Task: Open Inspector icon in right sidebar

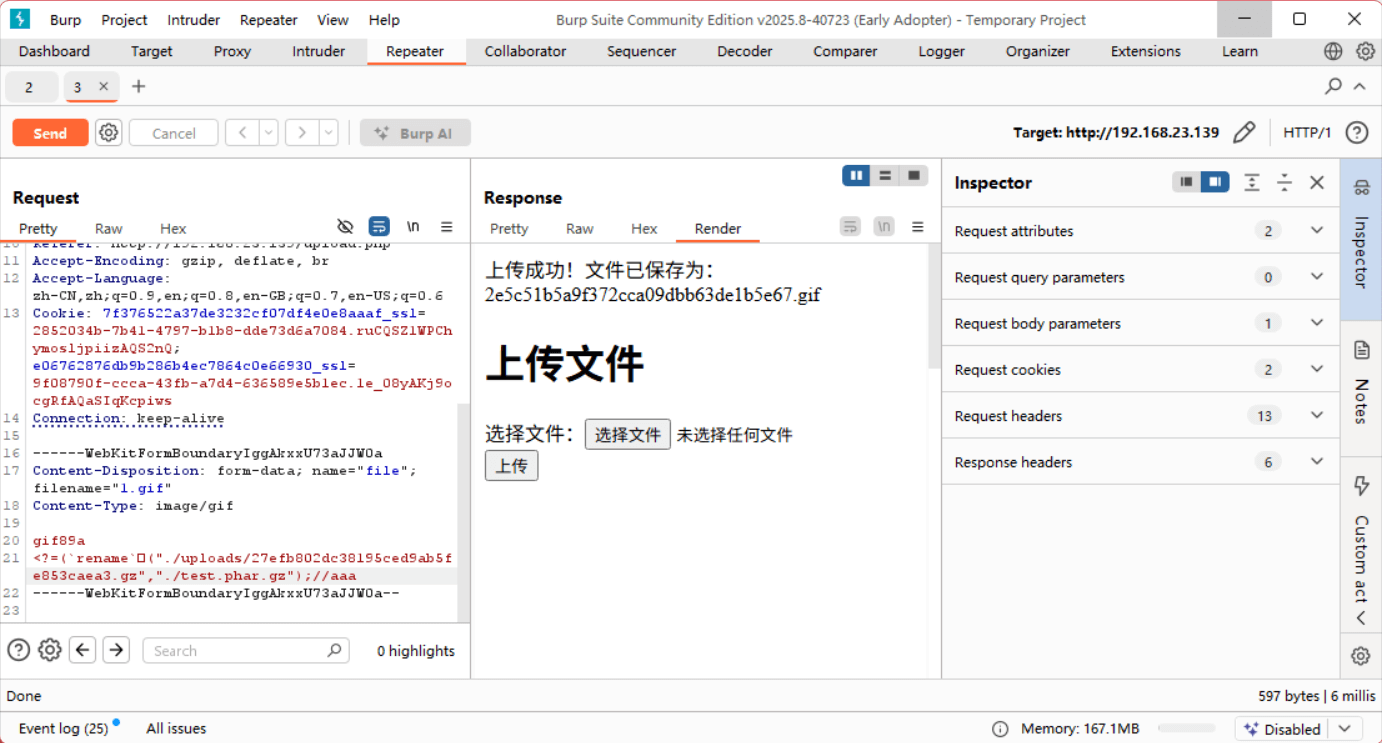Action: coord(1361,187)
